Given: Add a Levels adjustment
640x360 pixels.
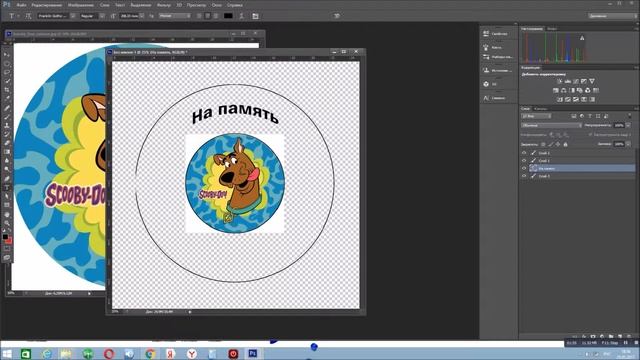Looking at the screenshot, I should [x=568, y=81].
